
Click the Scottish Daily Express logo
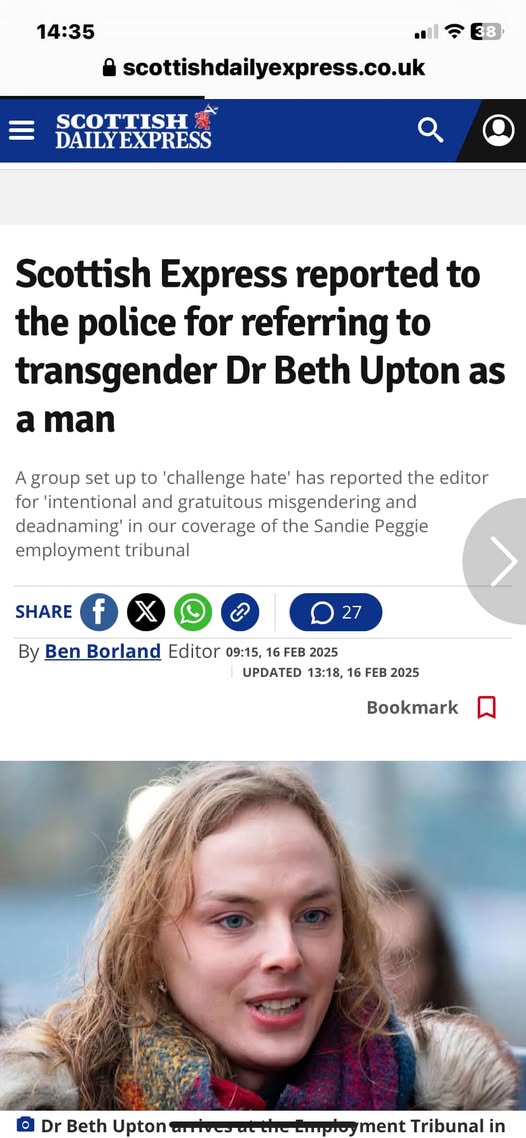coord(136,129)
